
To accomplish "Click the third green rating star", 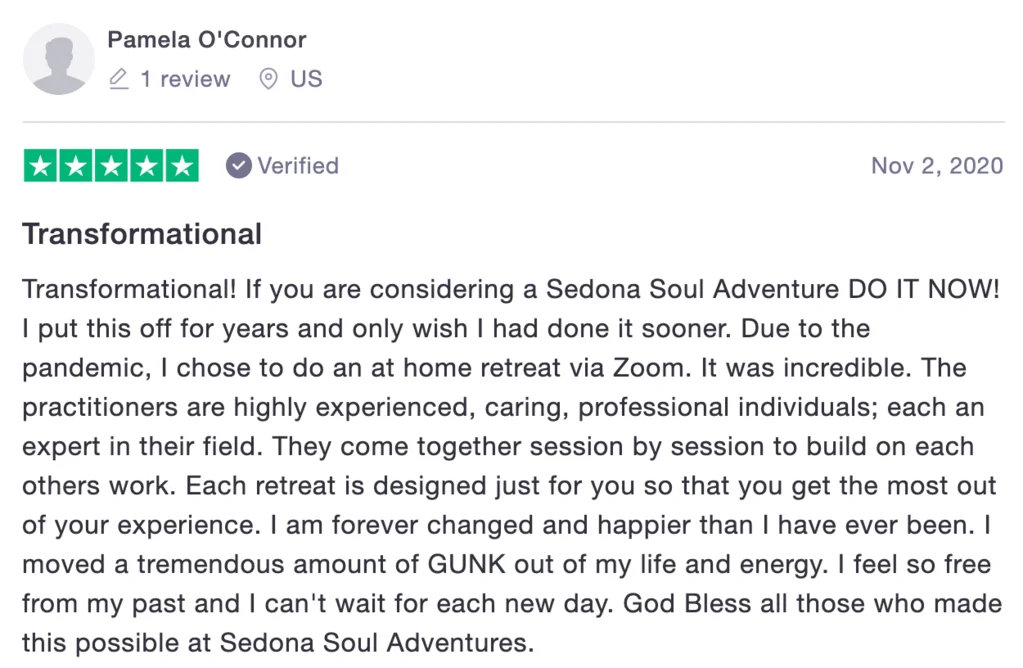I will [x=111, y=166].
